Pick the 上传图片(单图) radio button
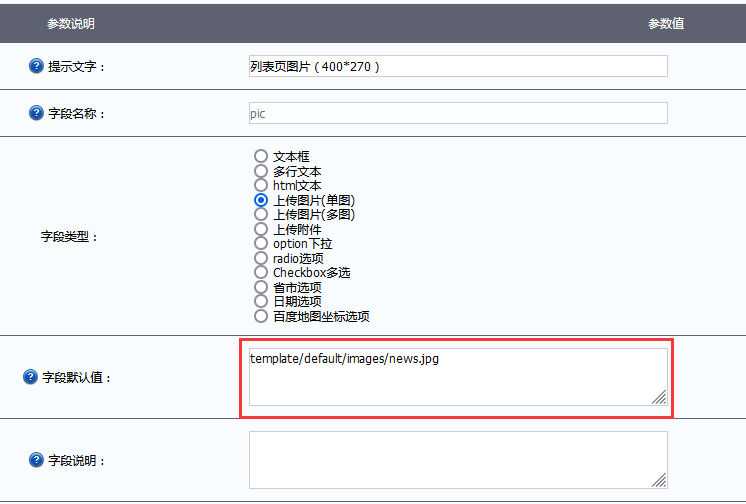This screenshot has width=746, height=504. (261, 200)
